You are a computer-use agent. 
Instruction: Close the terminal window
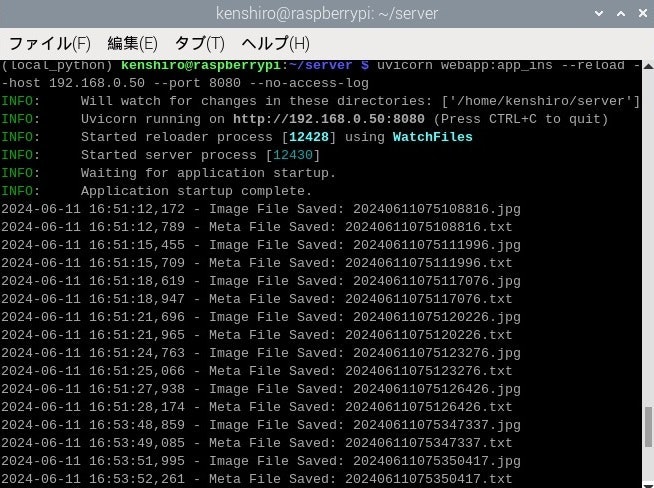[x=643, y=14]
